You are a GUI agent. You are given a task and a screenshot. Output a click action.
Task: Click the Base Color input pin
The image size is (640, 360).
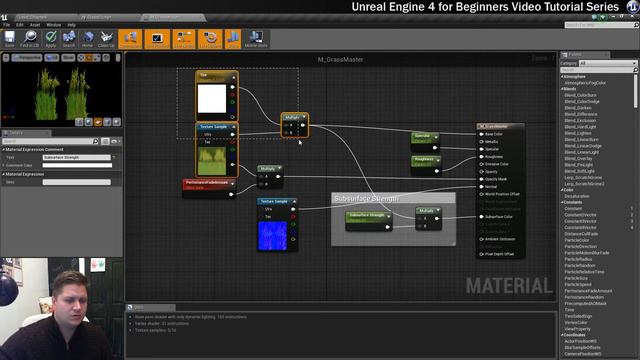pyautogui.click(x=482, y=134)
